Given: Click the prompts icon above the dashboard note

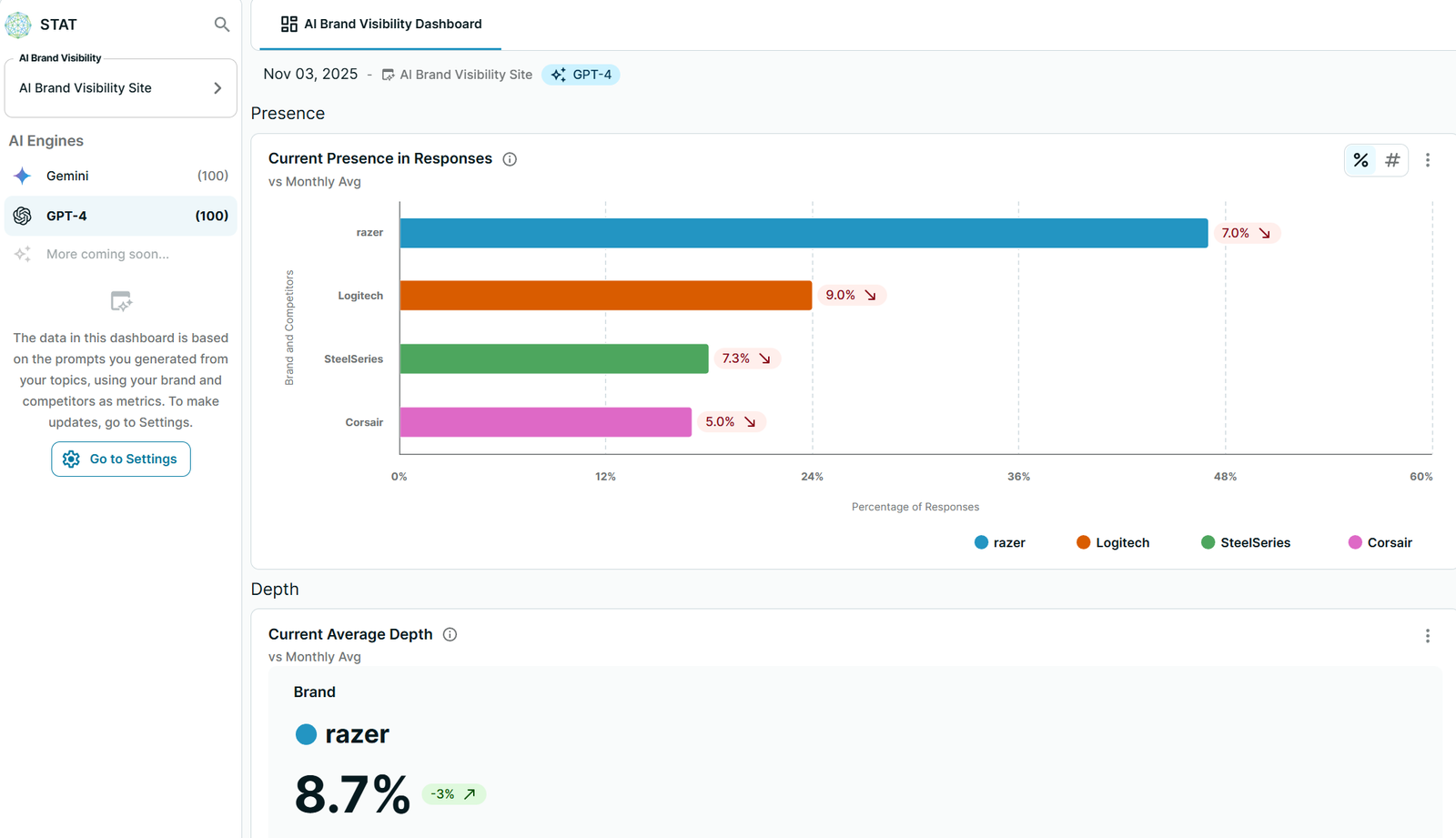Looking at the screenshot, I should [x=121, y=301].
